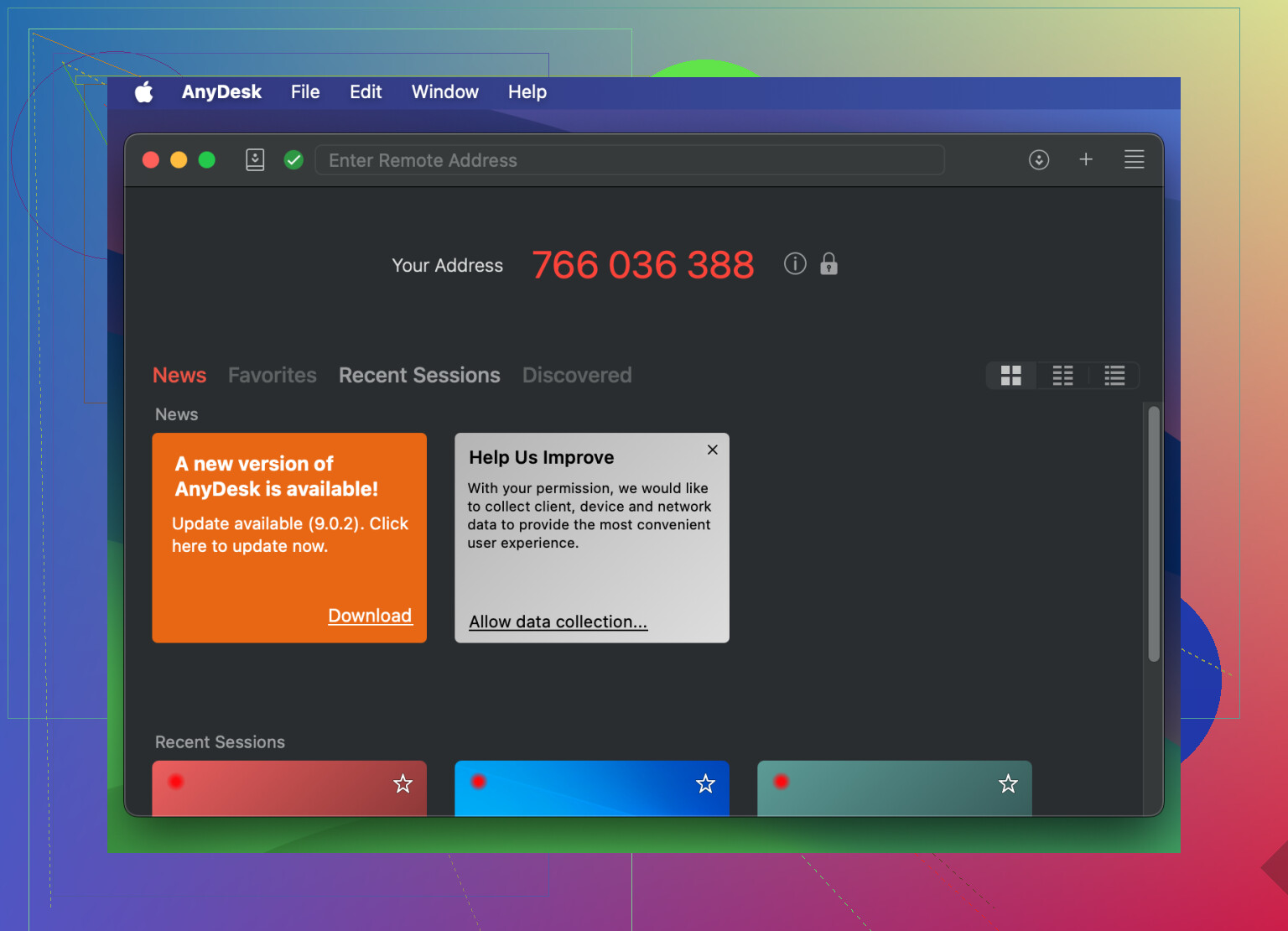Click the lock icon beside the address
Viewport: 1288px width, 931px height.
point(828,263)
